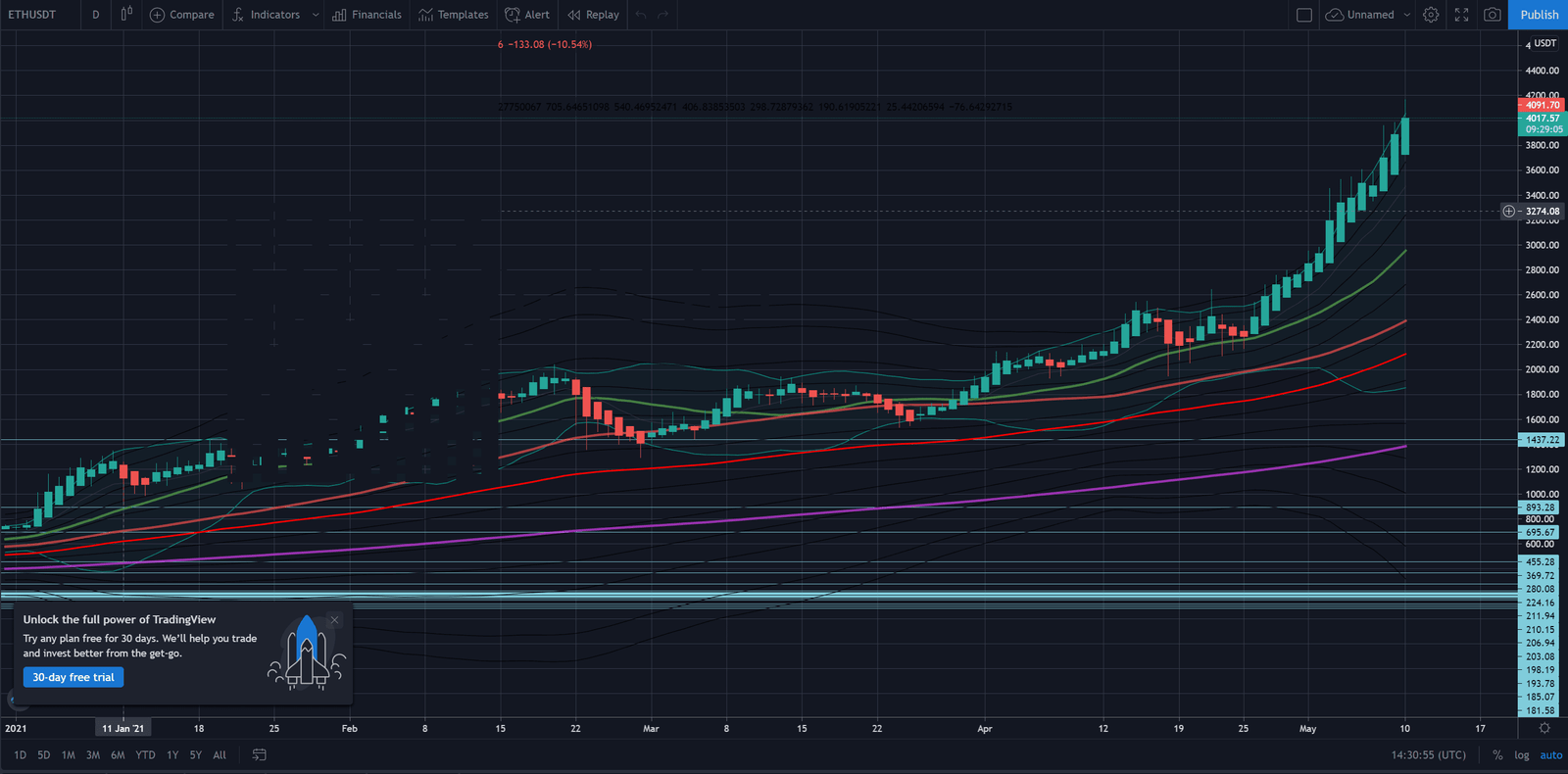Screen dimensions: 1568x774
Task: Click the Go to date icon
Action: pos(259,754)
